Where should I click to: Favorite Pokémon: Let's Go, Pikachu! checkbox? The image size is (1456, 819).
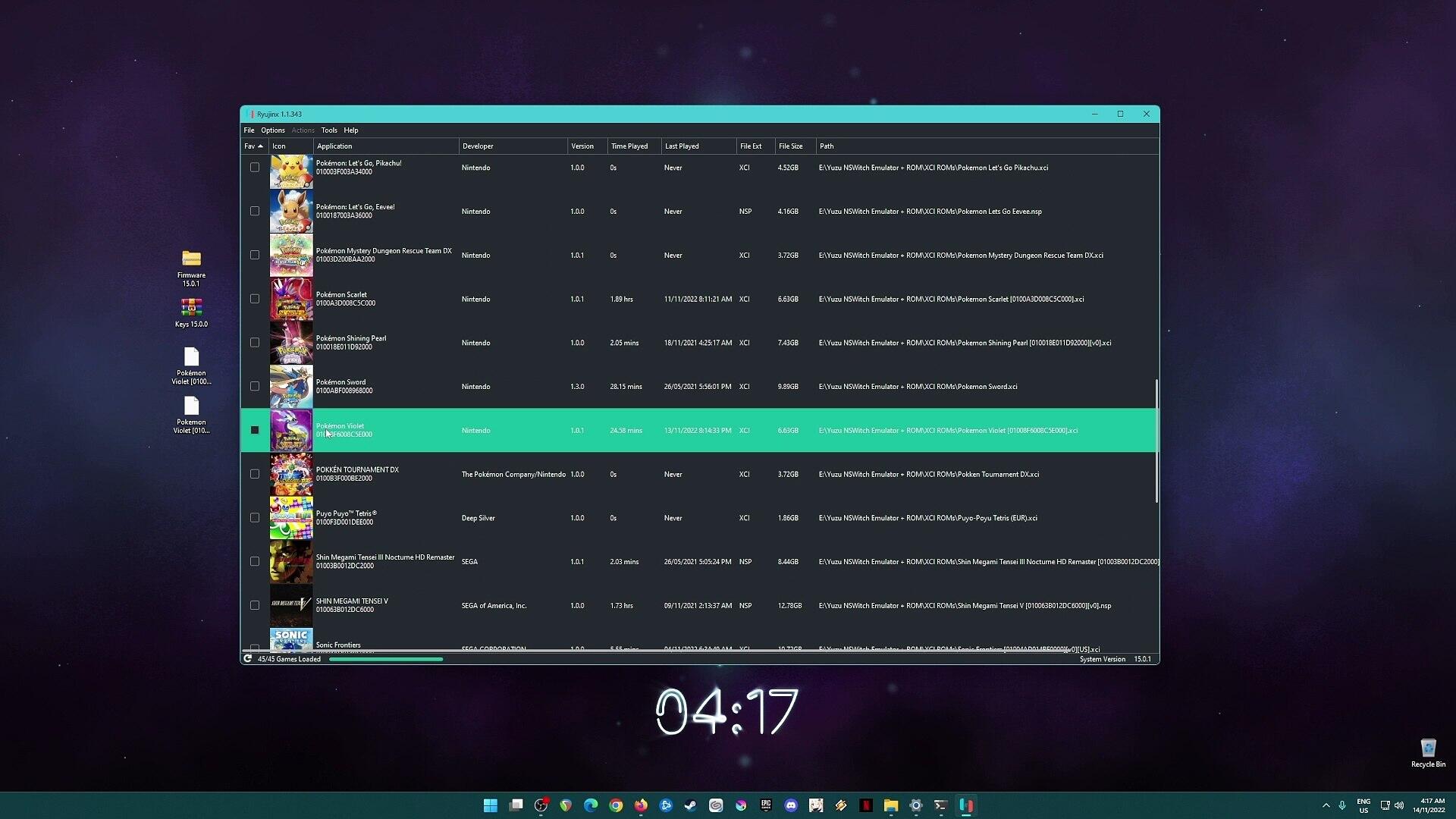pyautogui.click(x=255, y=168)
